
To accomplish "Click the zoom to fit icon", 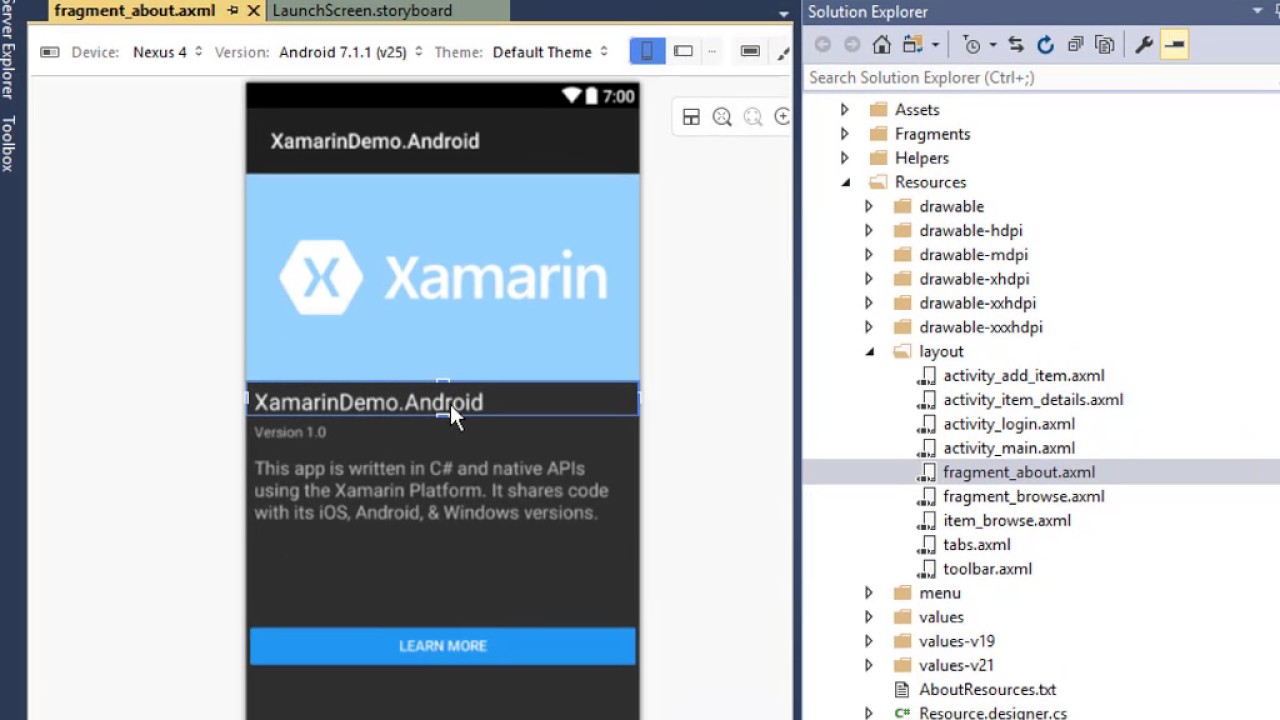I will click(722, 117).
